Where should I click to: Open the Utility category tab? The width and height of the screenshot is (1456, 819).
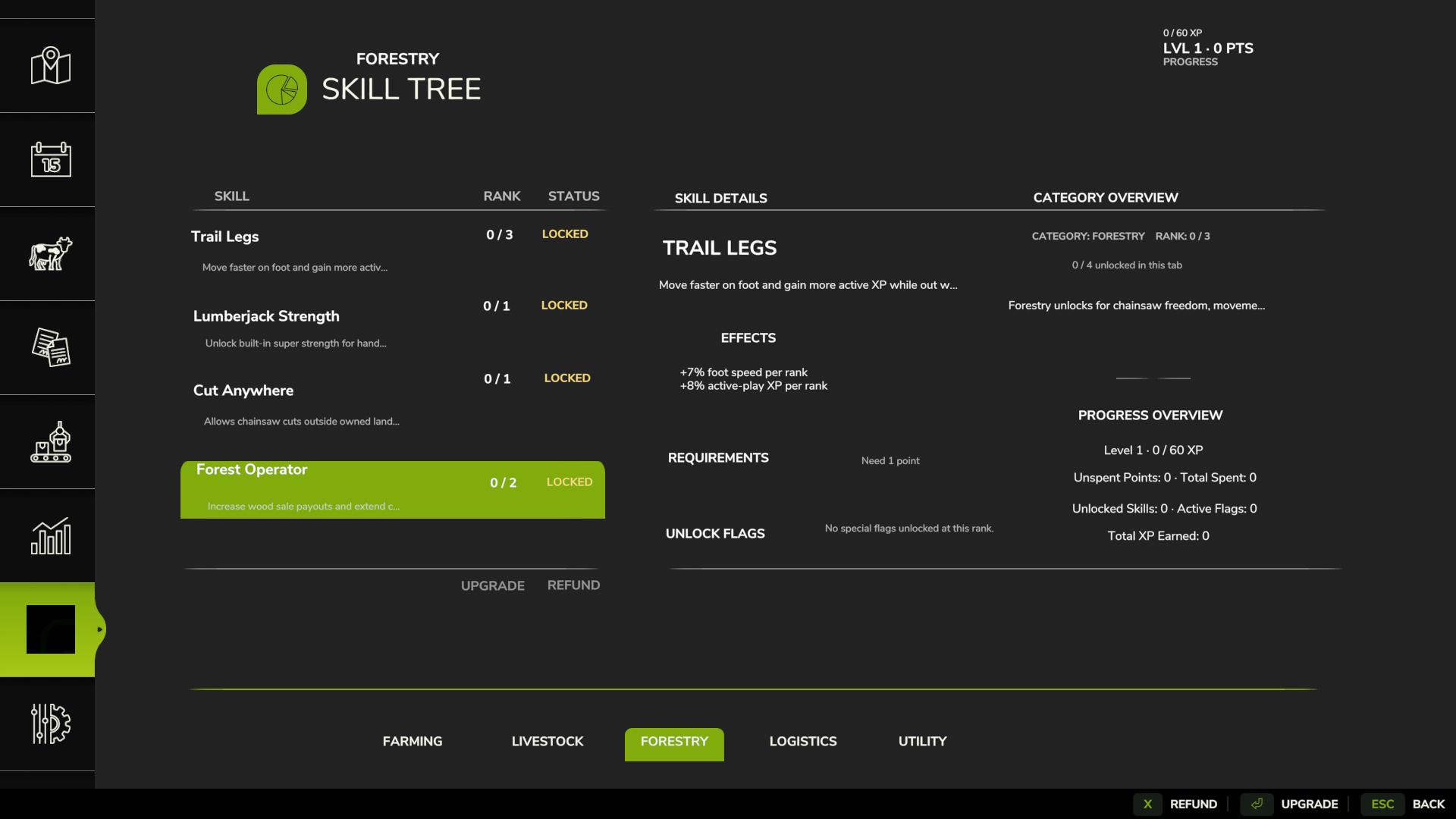[x=921, y=741]
